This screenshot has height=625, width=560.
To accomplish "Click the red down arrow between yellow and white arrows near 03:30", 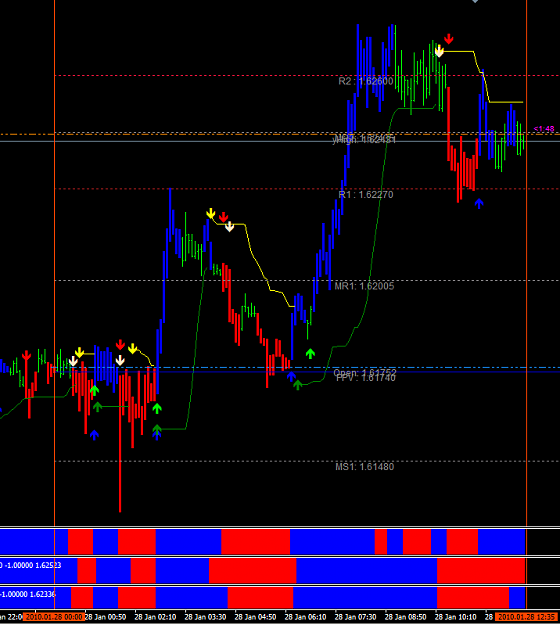I will click(223, 217).
